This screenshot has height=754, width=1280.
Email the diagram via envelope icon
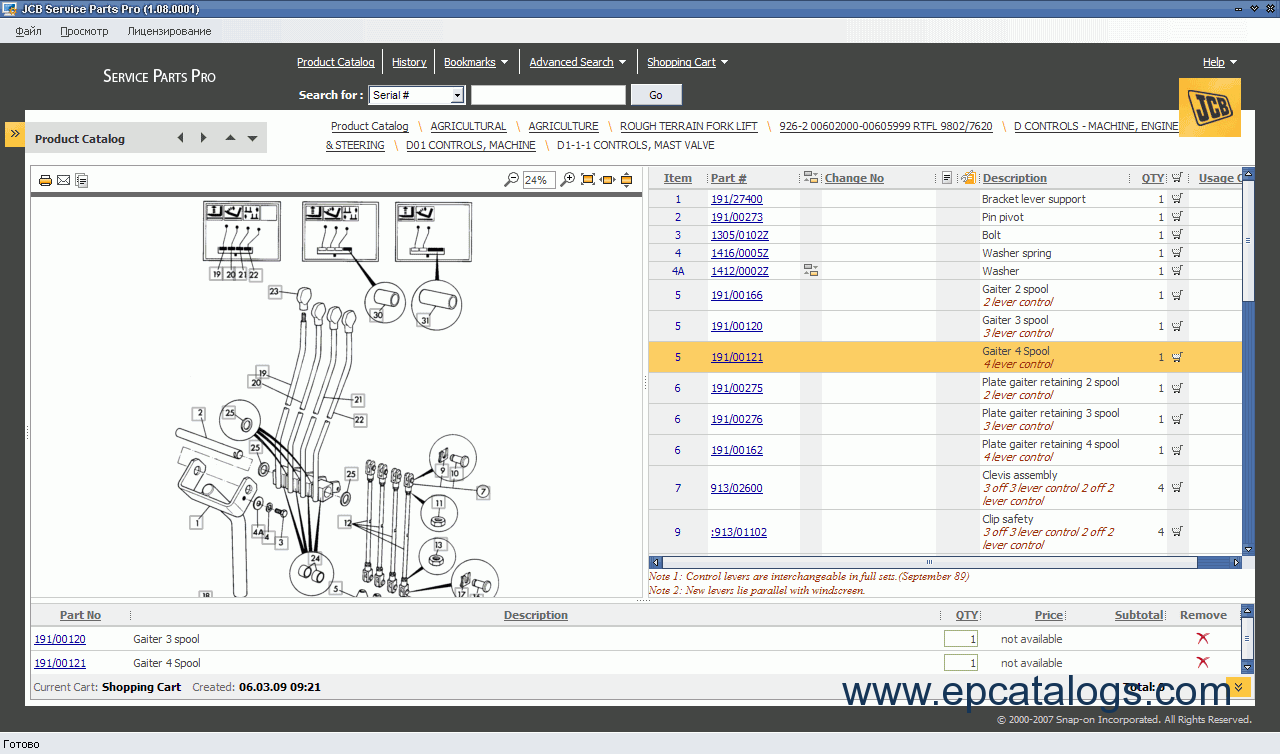pos(64,180)
